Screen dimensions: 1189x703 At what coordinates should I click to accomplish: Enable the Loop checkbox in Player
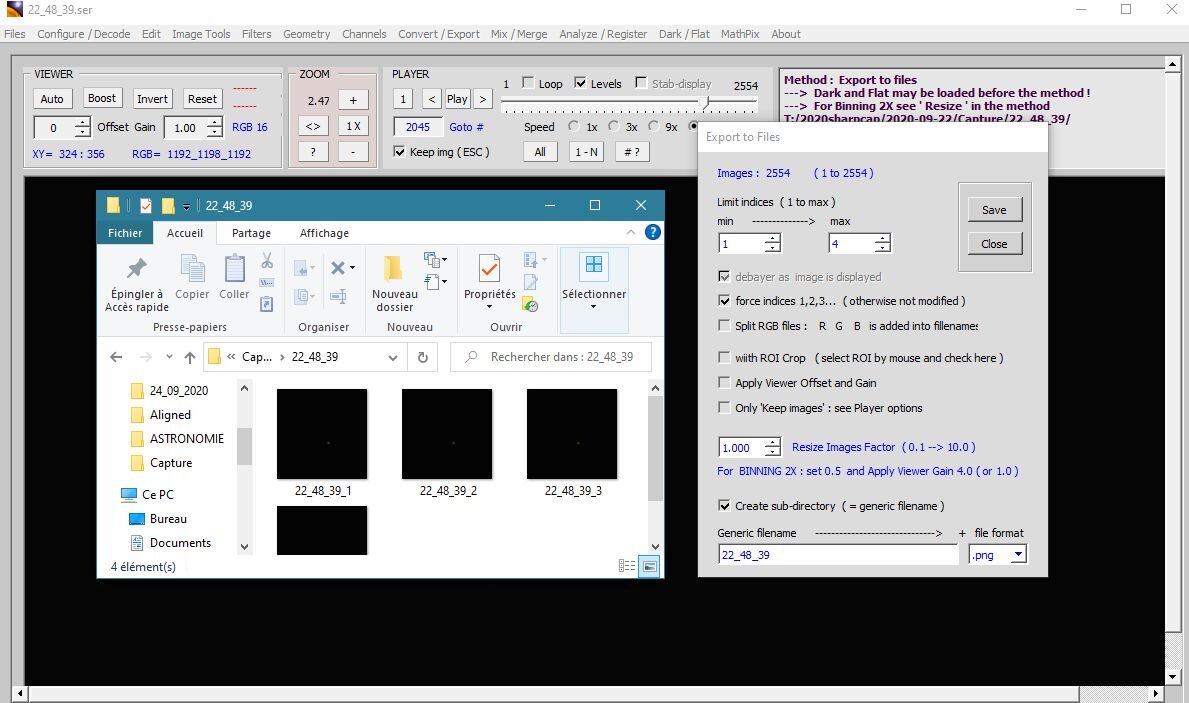pyautogui.click(x=528, y=84)
